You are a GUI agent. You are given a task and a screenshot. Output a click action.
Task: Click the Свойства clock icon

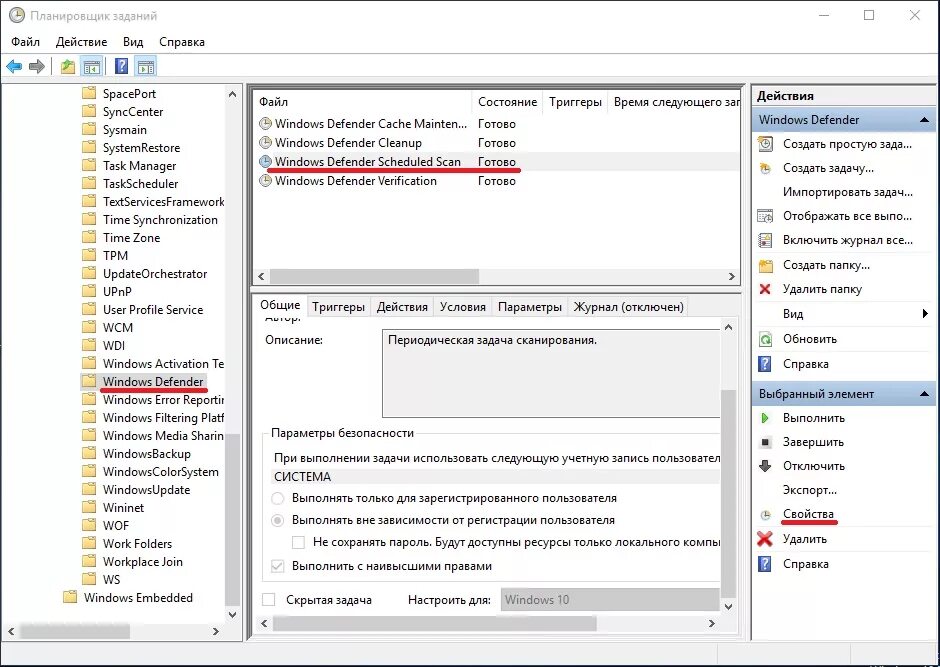[x=766, y=515]
